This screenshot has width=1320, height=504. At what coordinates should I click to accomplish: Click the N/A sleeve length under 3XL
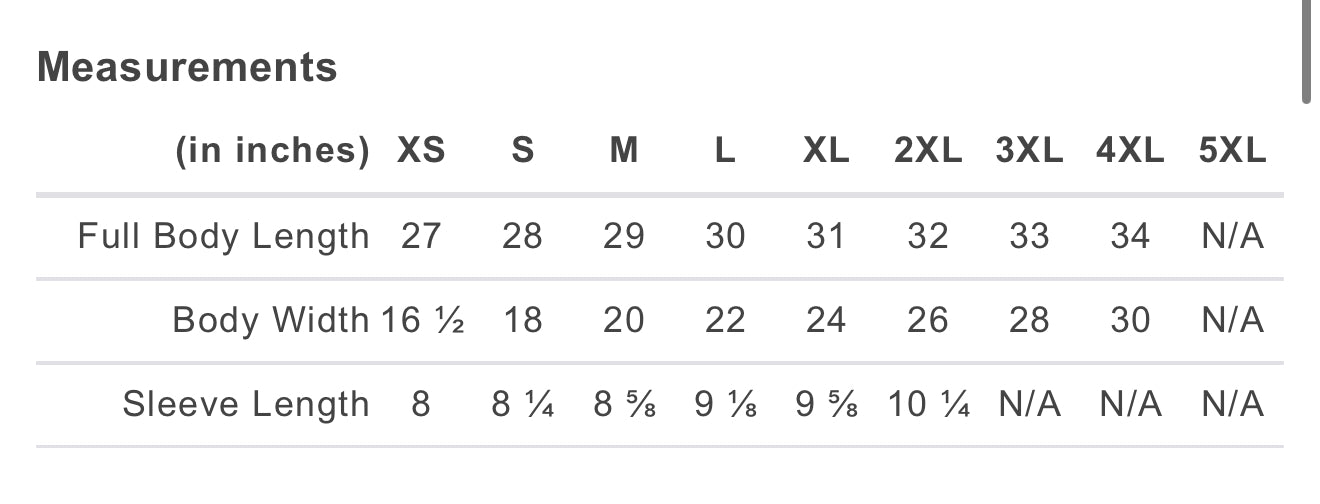[1029, 404]
